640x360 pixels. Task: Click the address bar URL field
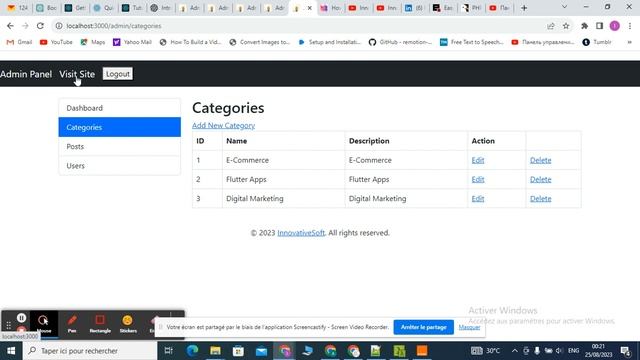pos(298,26)
